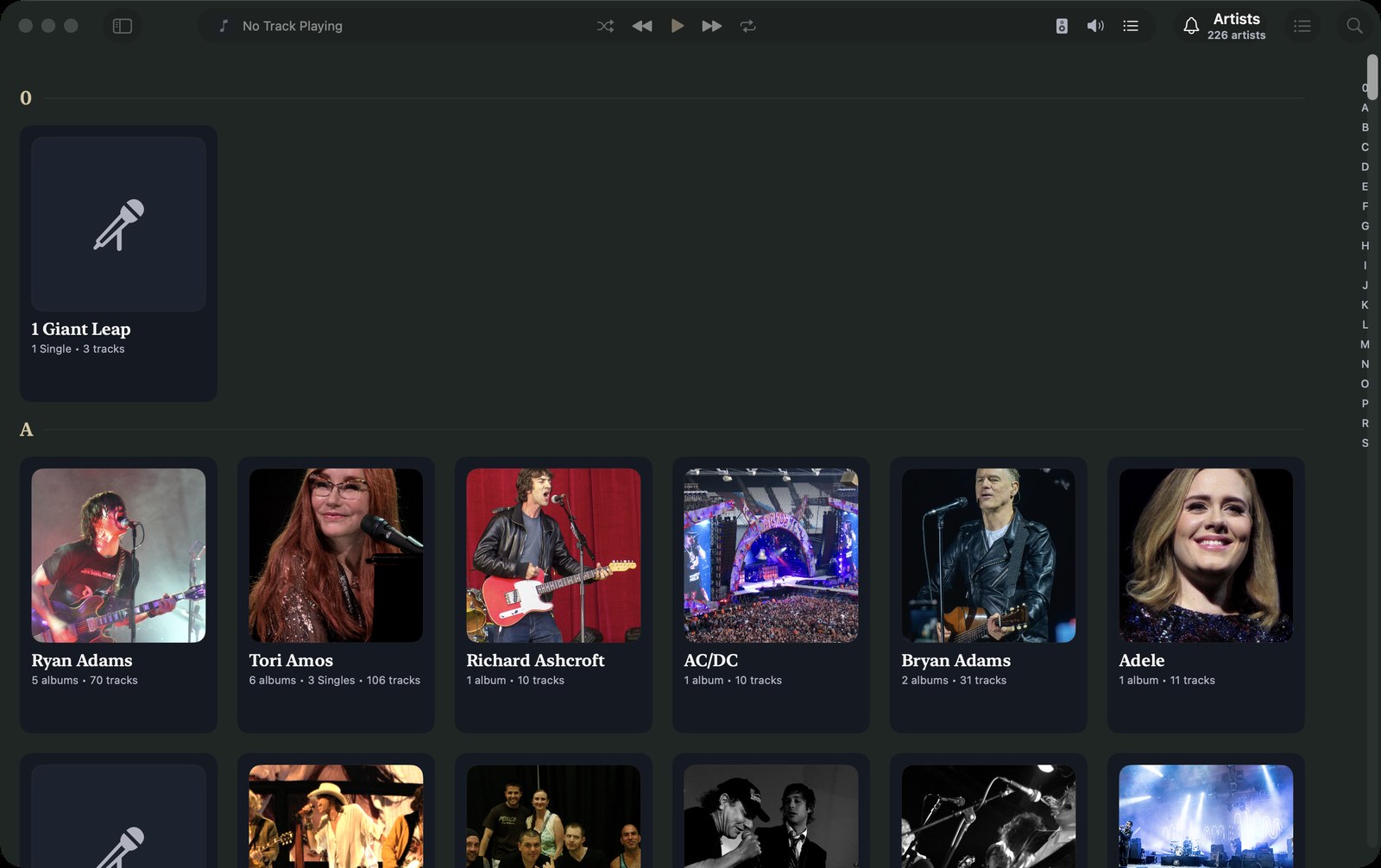Jump to letter N in index

coord(1365,365)
